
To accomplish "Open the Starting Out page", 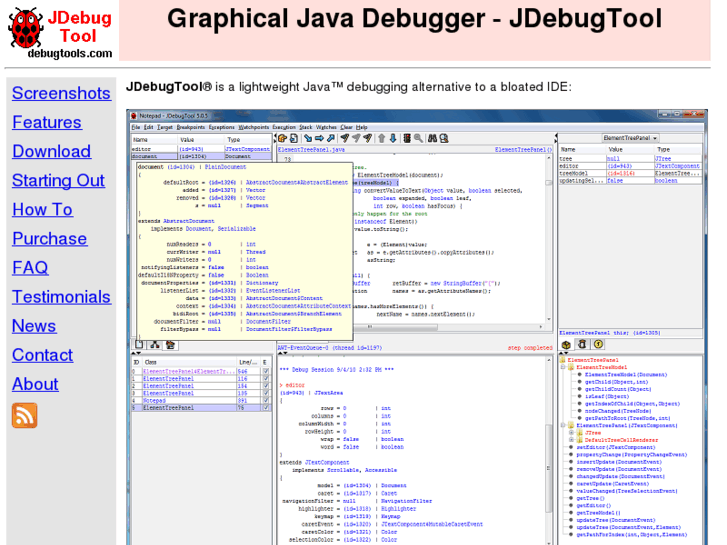I will pos(58,180).
